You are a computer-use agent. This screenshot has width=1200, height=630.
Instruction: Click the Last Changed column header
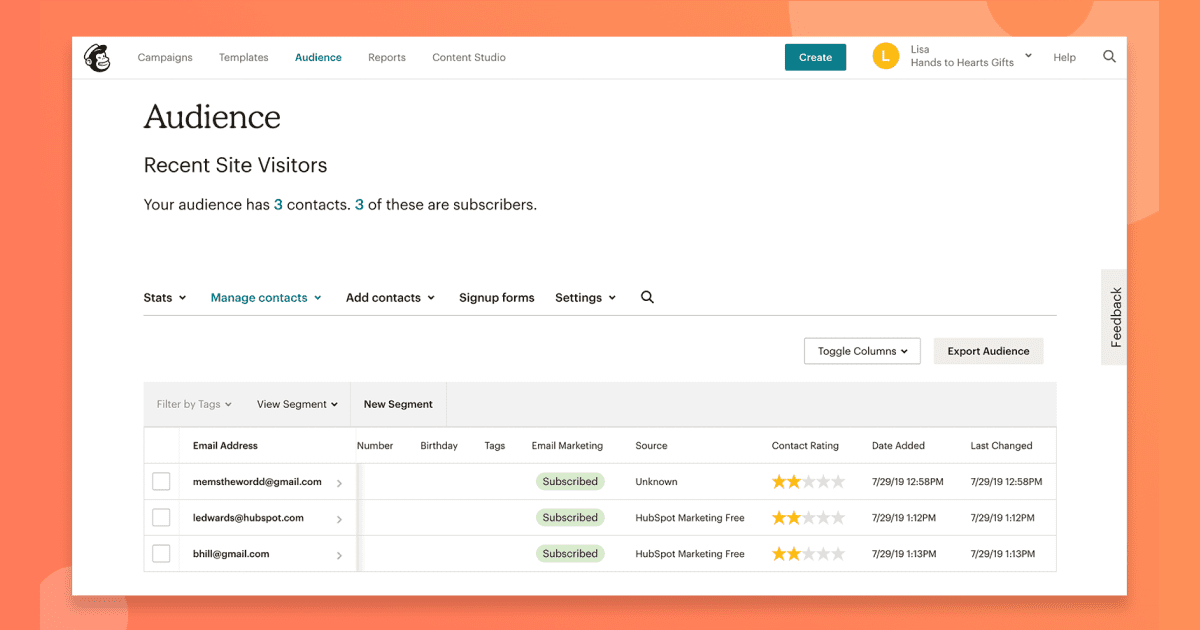pyautogui.click(x=1001, y=446)
